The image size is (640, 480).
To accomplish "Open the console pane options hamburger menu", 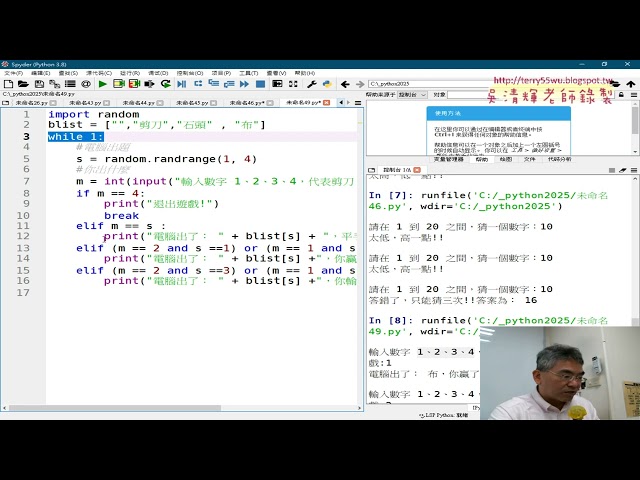I will click(633, 170).
